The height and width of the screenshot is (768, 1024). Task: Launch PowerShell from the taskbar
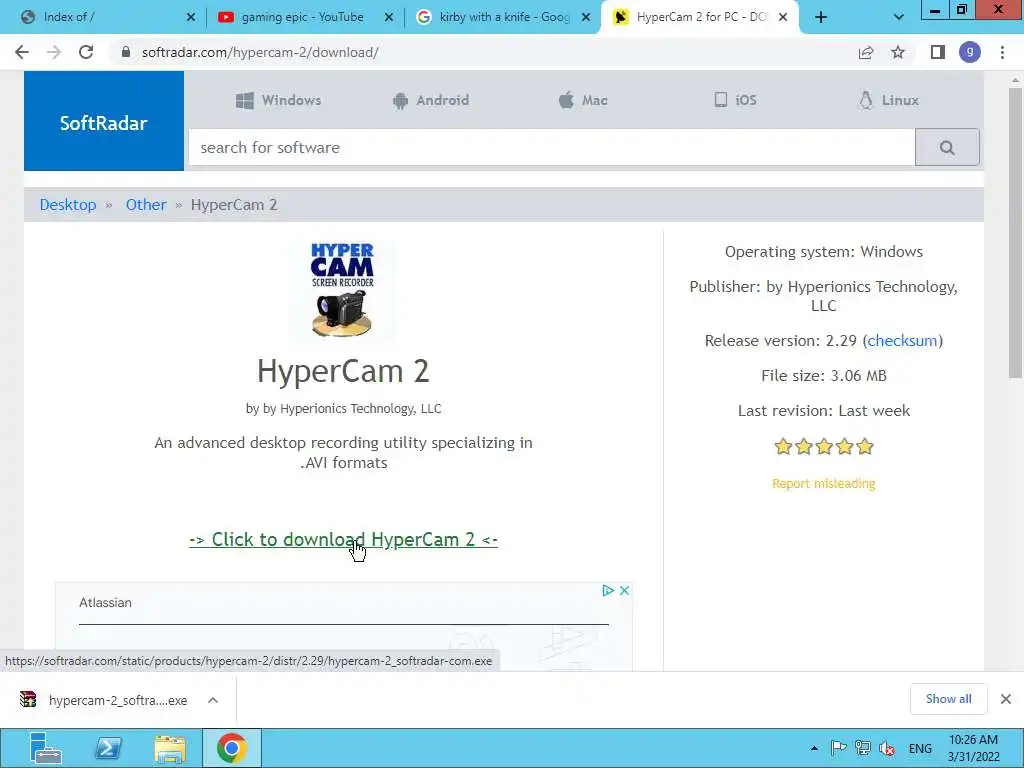point(108,748)
